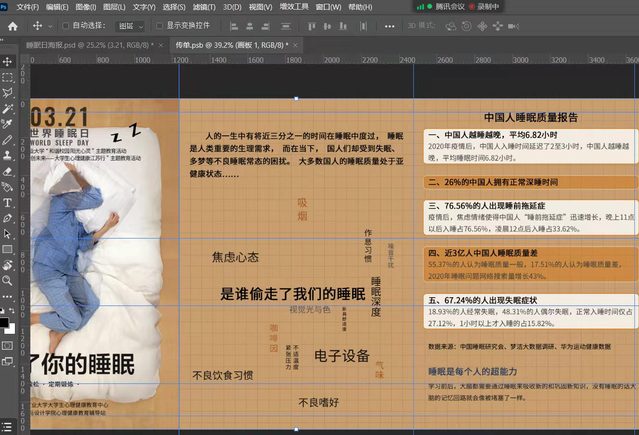Screen dimensions: 639x435
Task: Activate the Crop tool
Action: click(7, 124)
